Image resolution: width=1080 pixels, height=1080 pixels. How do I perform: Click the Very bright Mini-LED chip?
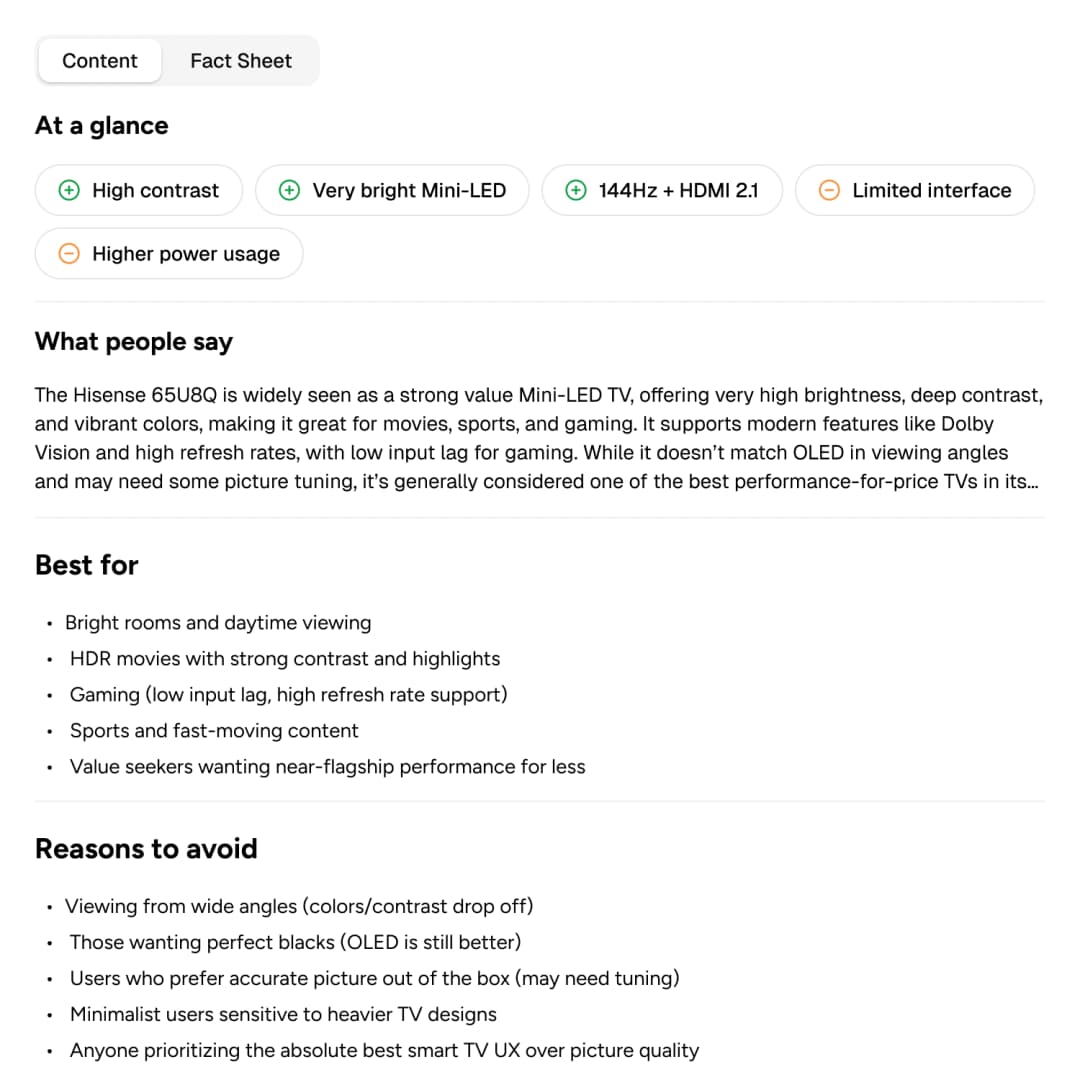(x=392, y=190)
